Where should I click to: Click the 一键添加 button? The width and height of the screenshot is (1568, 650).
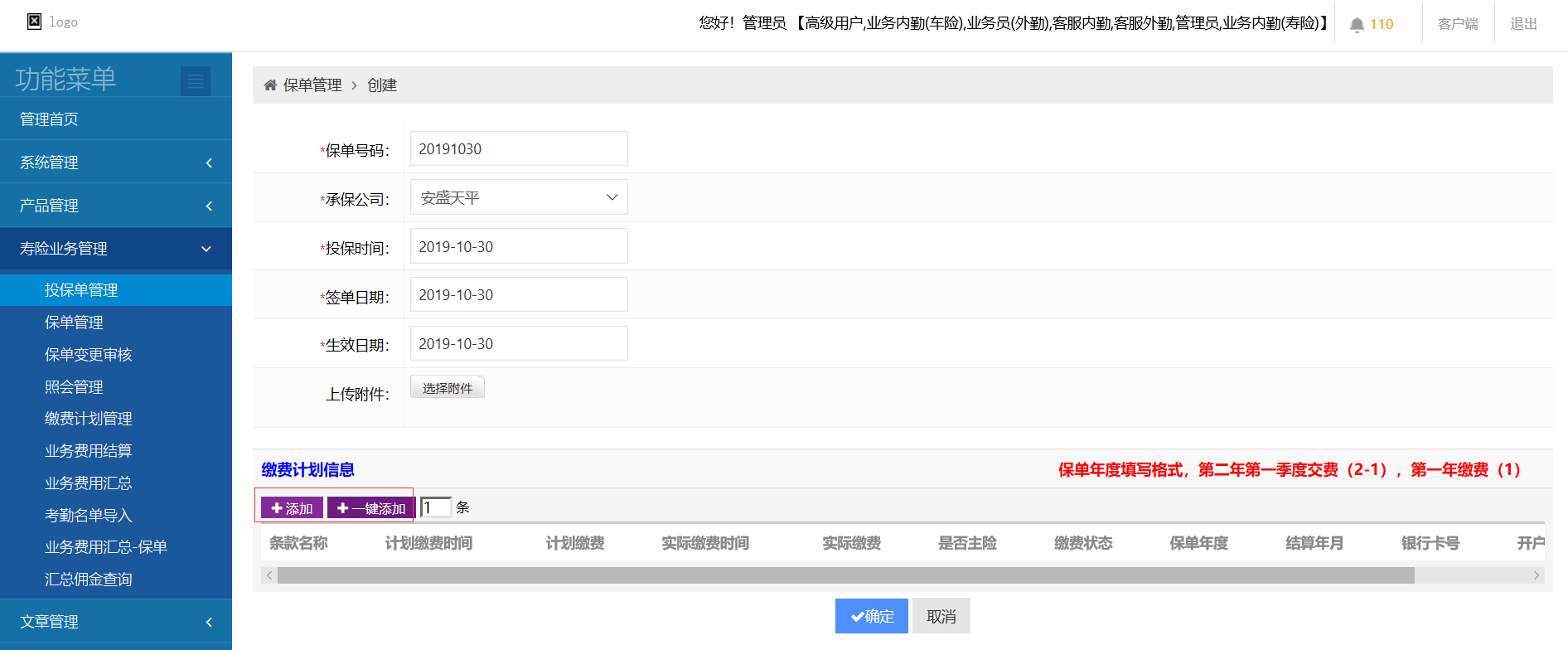[x=371, y=508]
